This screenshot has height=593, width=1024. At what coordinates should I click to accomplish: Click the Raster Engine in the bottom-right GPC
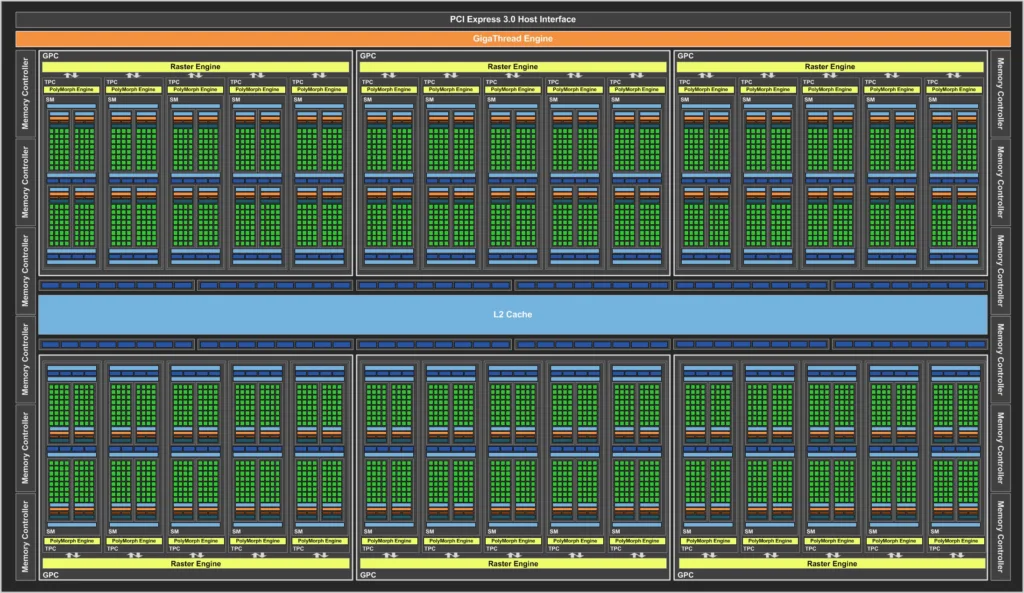point(830,563)
